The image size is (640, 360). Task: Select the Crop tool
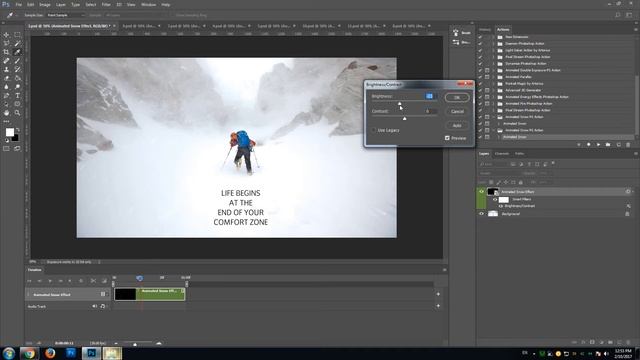[7, 52]
